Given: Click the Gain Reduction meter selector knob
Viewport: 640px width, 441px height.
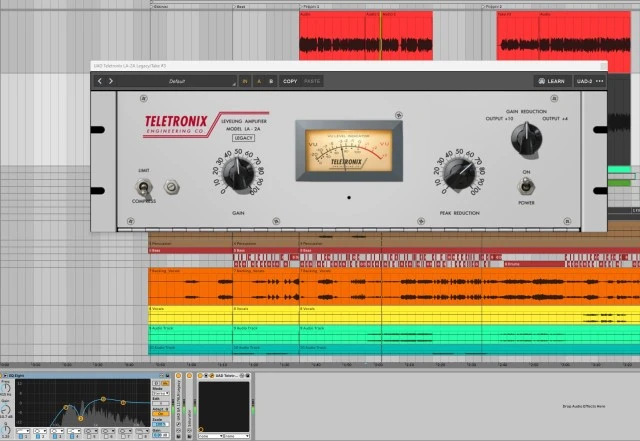Looking at the screenshot, I should pyautogui.click(x=527, y=139).
